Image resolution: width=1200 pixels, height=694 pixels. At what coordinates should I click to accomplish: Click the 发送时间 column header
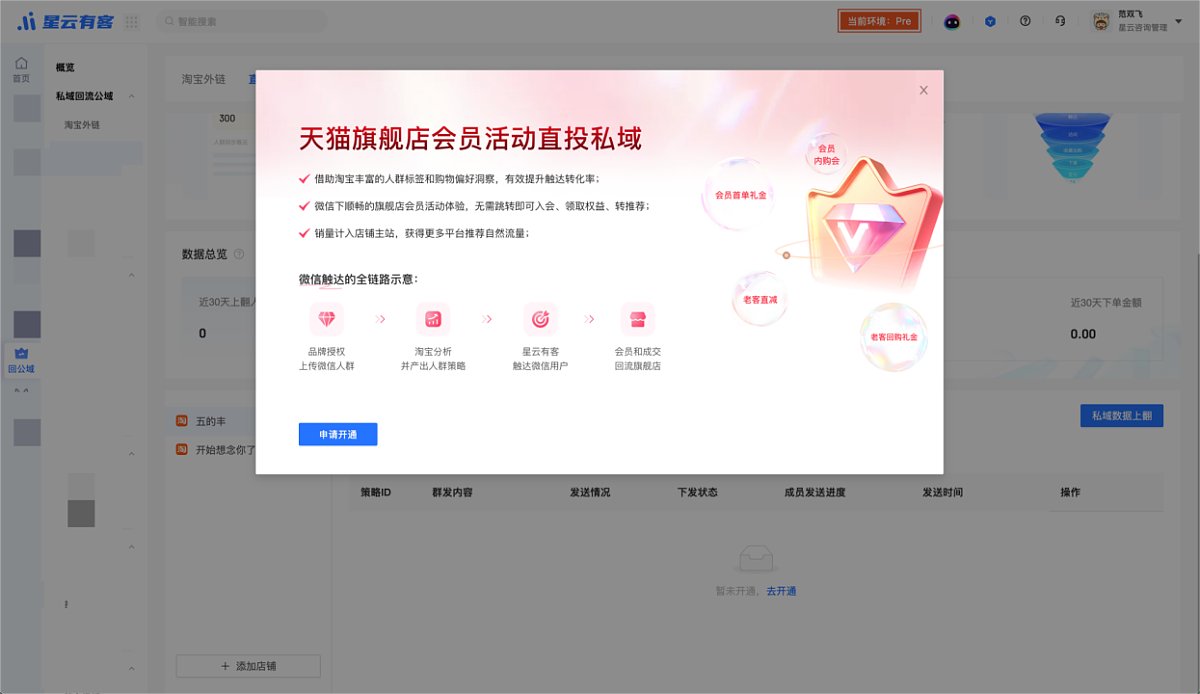(943, 493)
